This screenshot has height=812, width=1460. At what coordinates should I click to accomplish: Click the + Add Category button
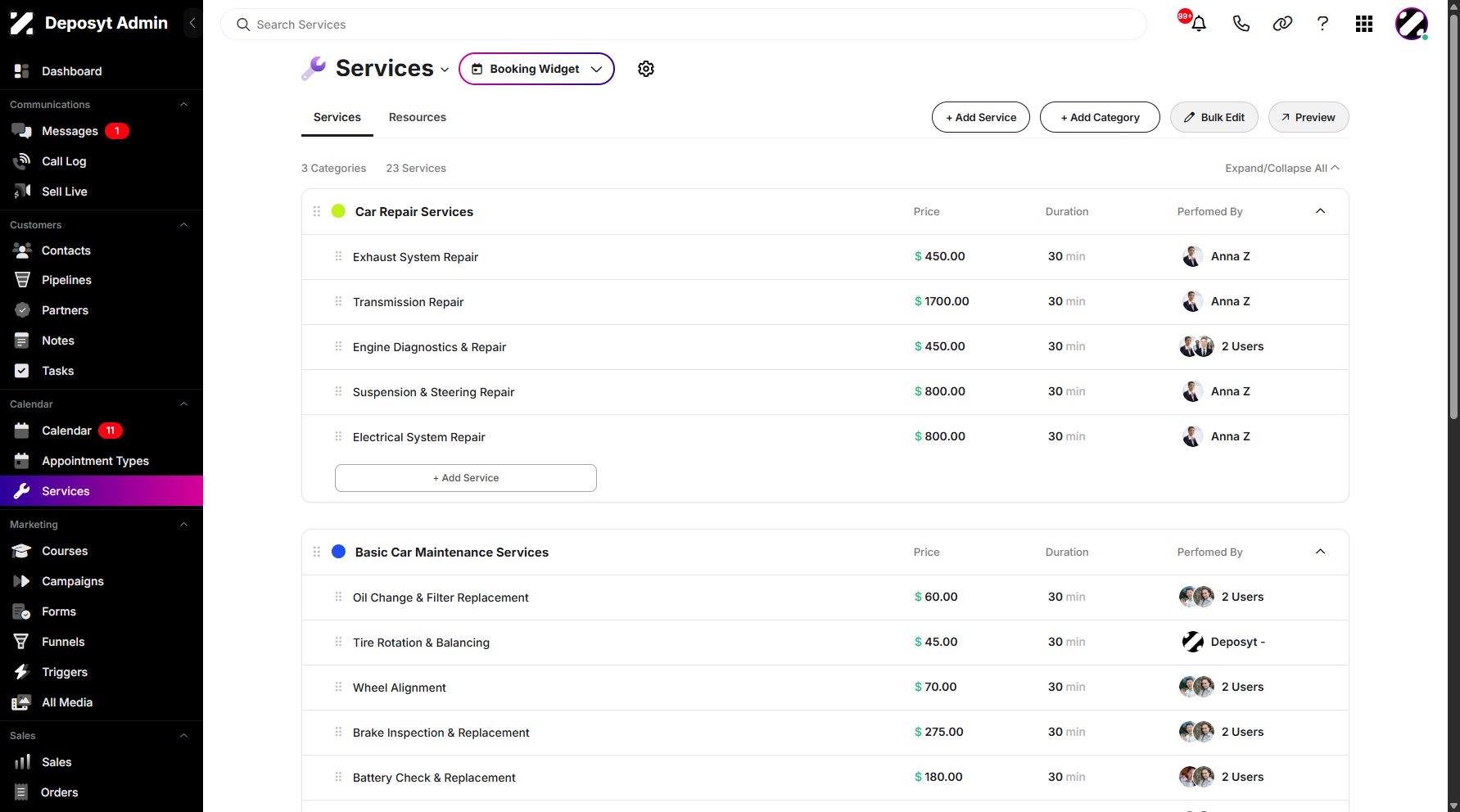click(x=1100, y=117)
